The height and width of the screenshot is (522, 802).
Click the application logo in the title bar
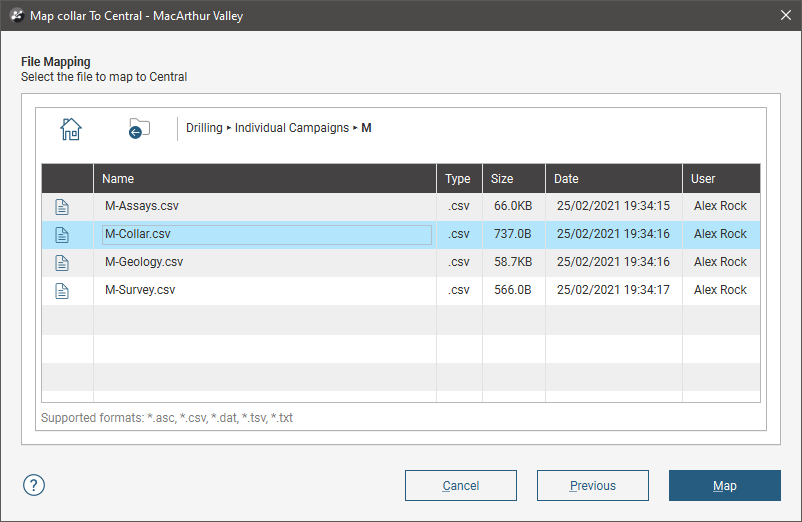16,16
